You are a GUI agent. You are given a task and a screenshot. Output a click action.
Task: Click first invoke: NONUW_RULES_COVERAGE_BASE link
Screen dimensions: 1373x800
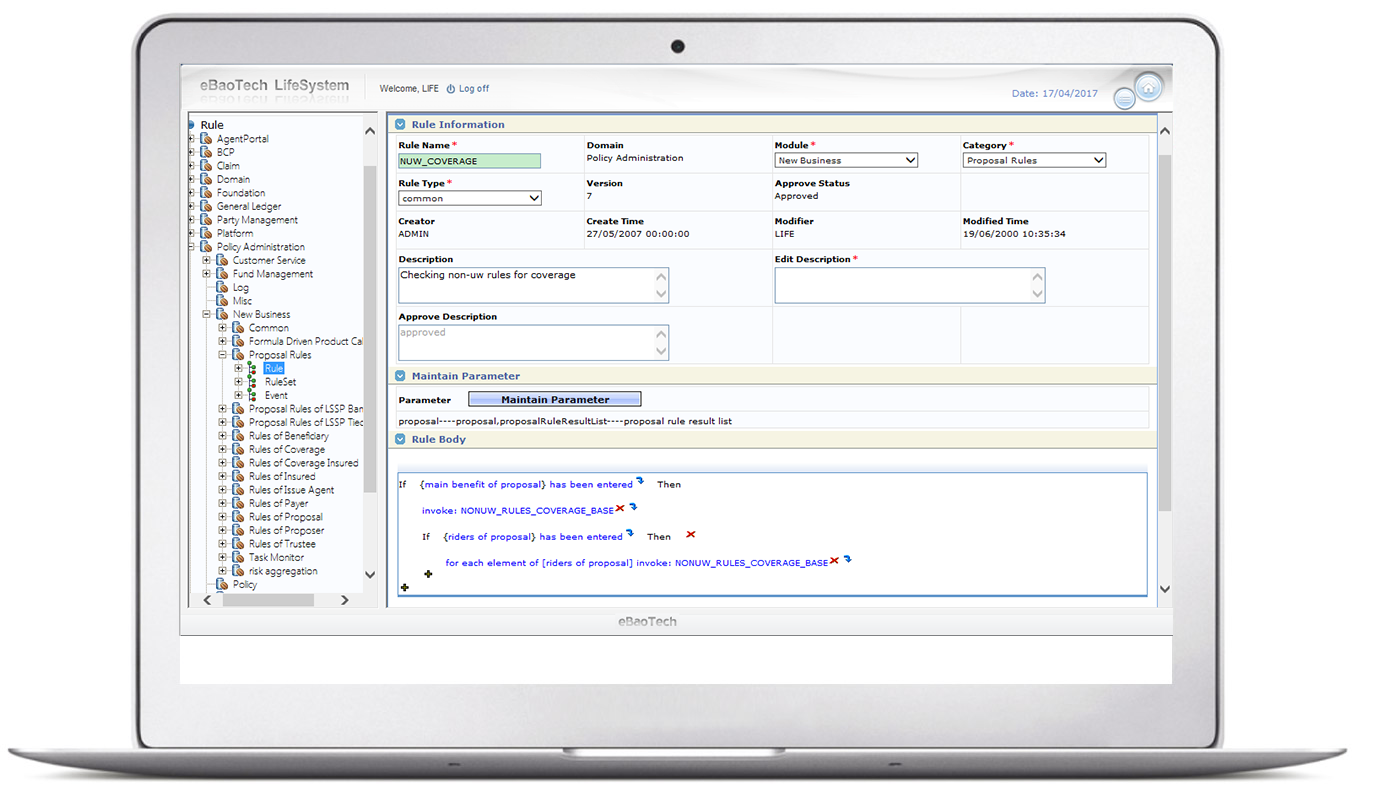(x=518, y=511)
